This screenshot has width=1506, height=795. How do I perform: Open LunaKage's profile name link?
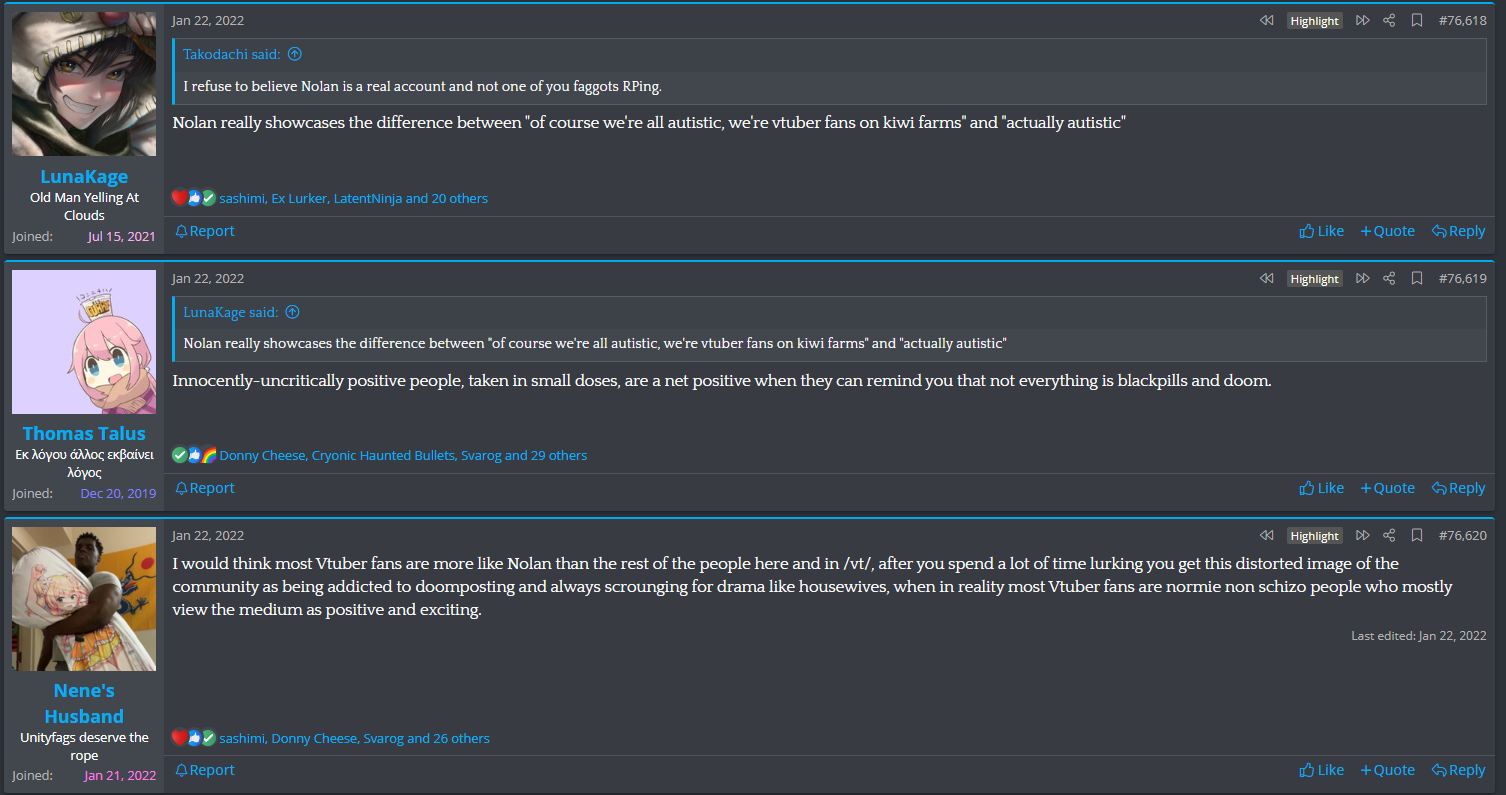click(84, 177)
